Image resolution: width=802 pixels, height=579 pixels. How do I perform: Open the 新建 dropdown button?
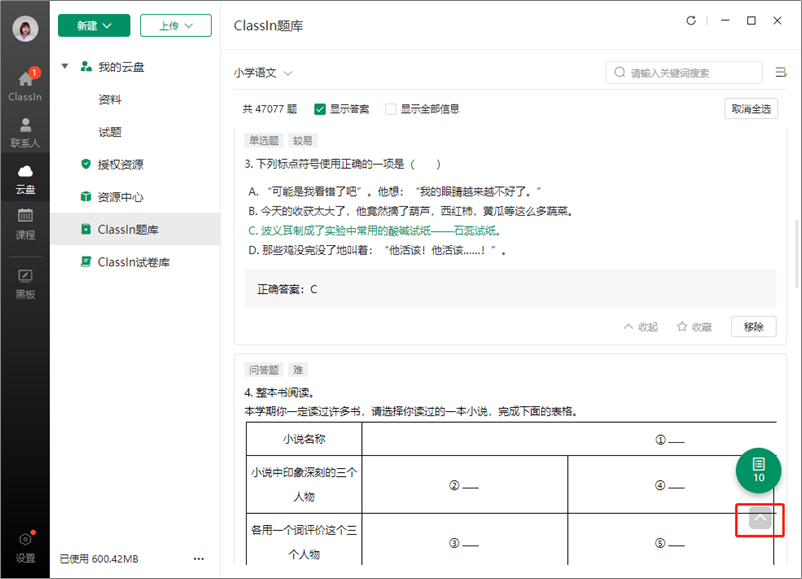pyautogui.click(x=94, y=26)
